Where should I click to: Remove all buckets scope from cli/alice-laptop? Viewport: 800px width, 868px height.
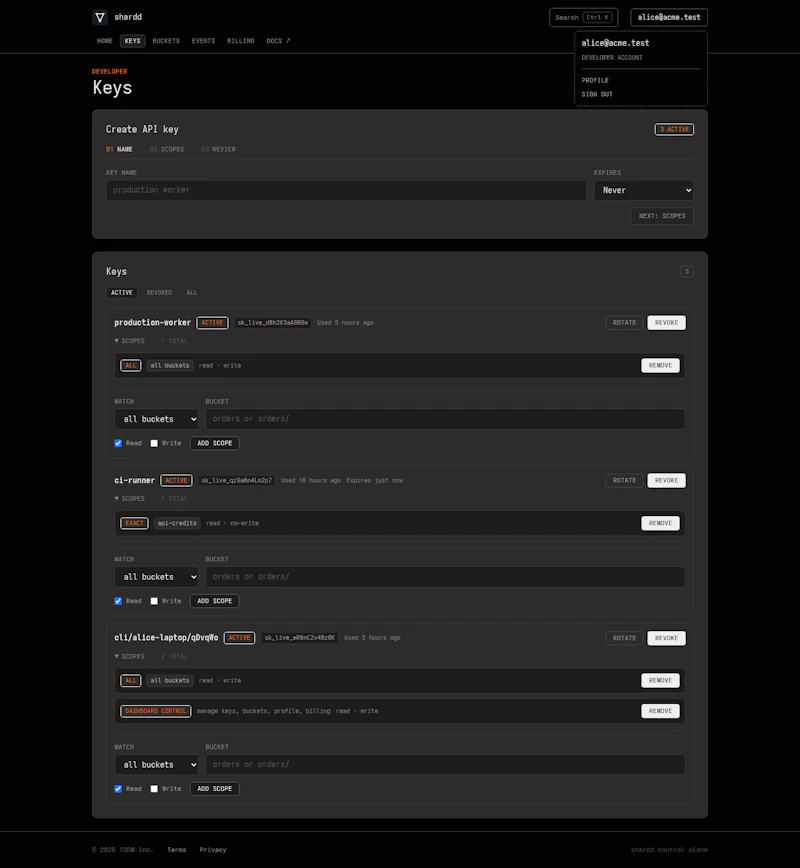point(660,680)
